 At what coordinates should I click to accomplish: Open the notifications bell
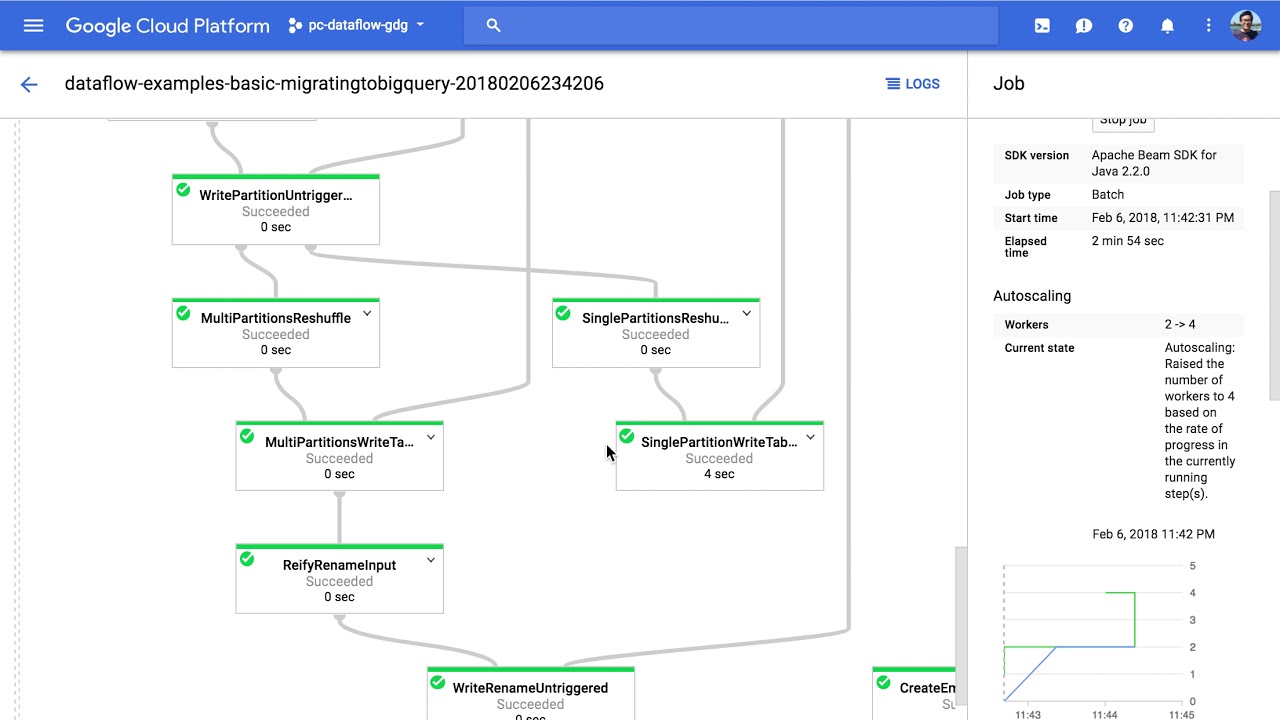[1167, 26]
